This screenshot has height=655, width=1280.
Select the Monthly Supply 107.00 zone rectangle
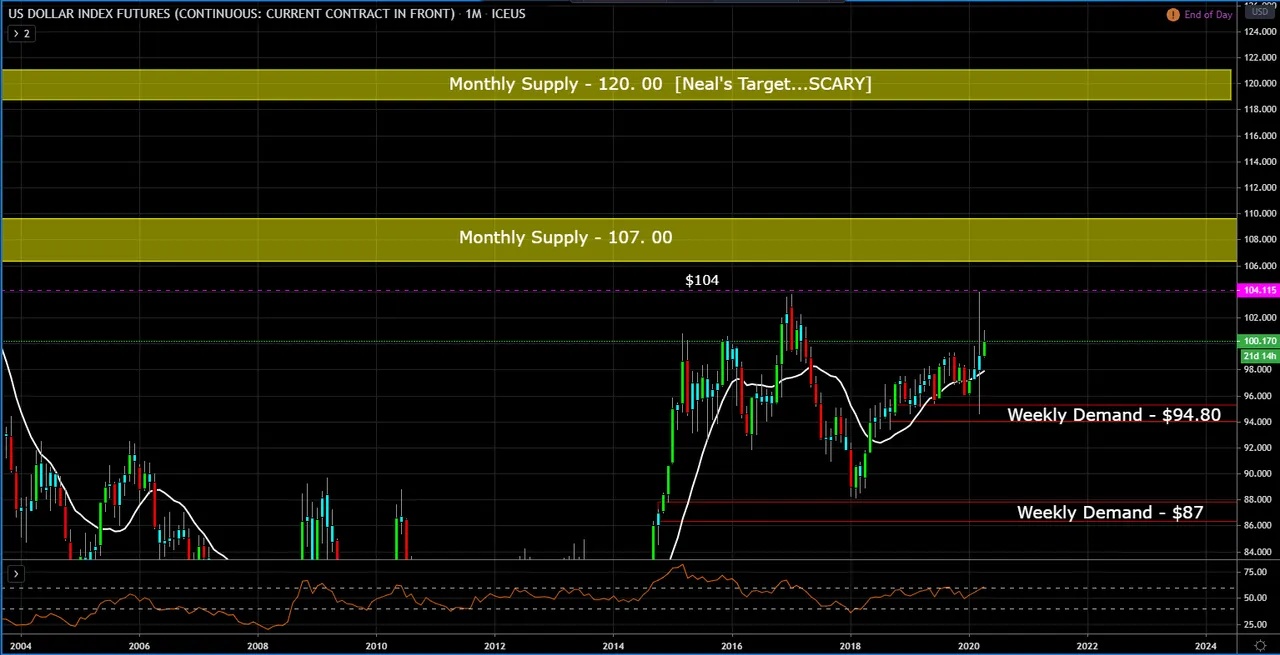pos(618,240)
